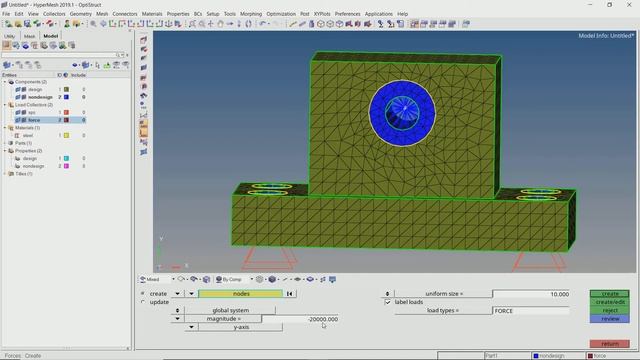Click the create/edit button
640x360 pixels.
[x=609, y=302]
